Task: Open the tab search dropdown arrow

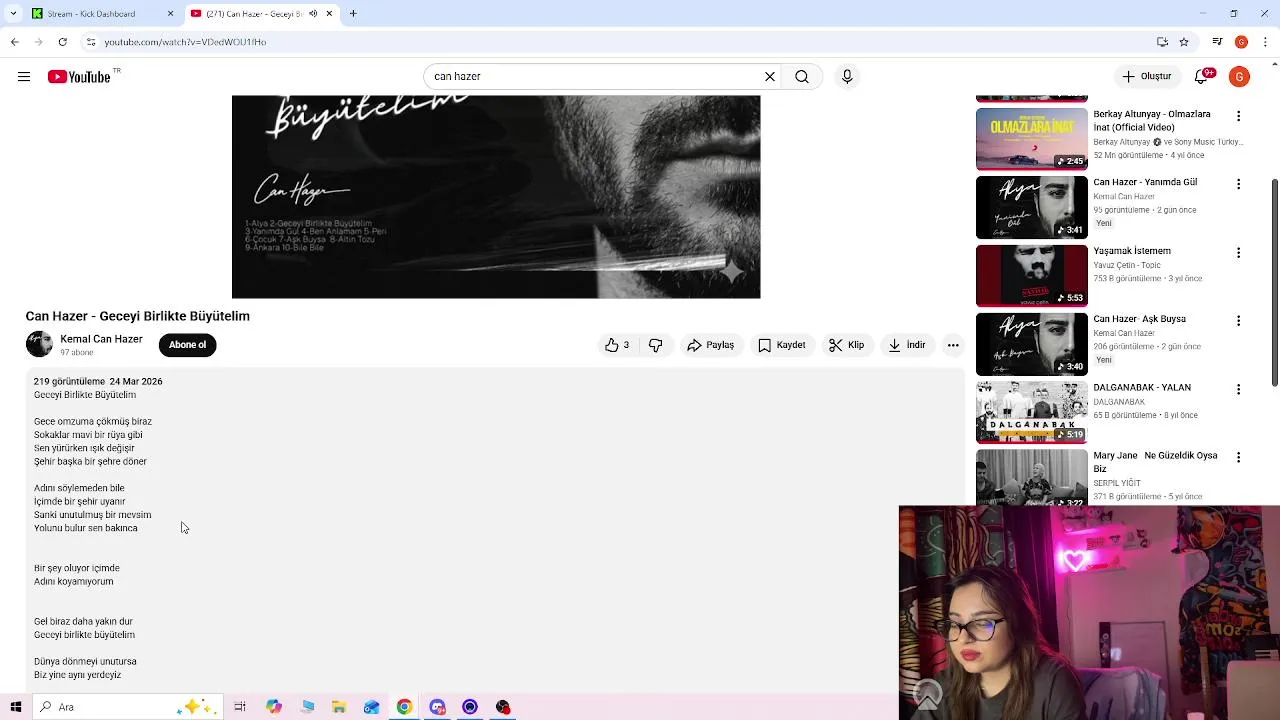Action: [x=13, y=14]
